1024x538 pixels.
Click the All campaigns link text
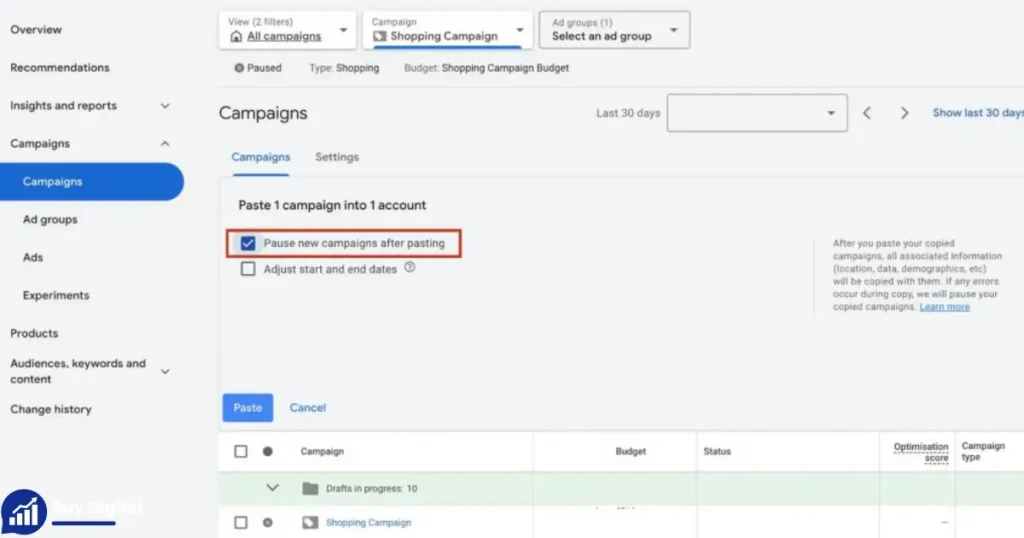tap(284, 37)
